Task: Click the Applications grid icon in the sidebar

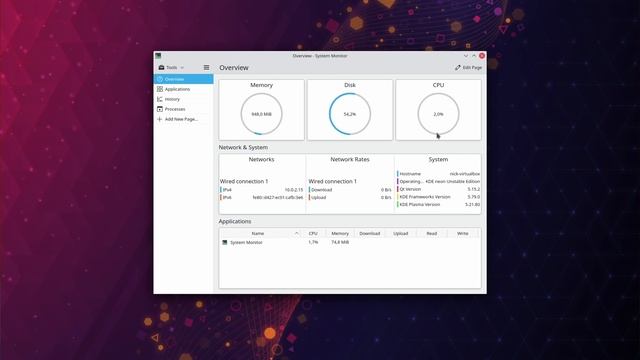Action: [x=160, y=89]
